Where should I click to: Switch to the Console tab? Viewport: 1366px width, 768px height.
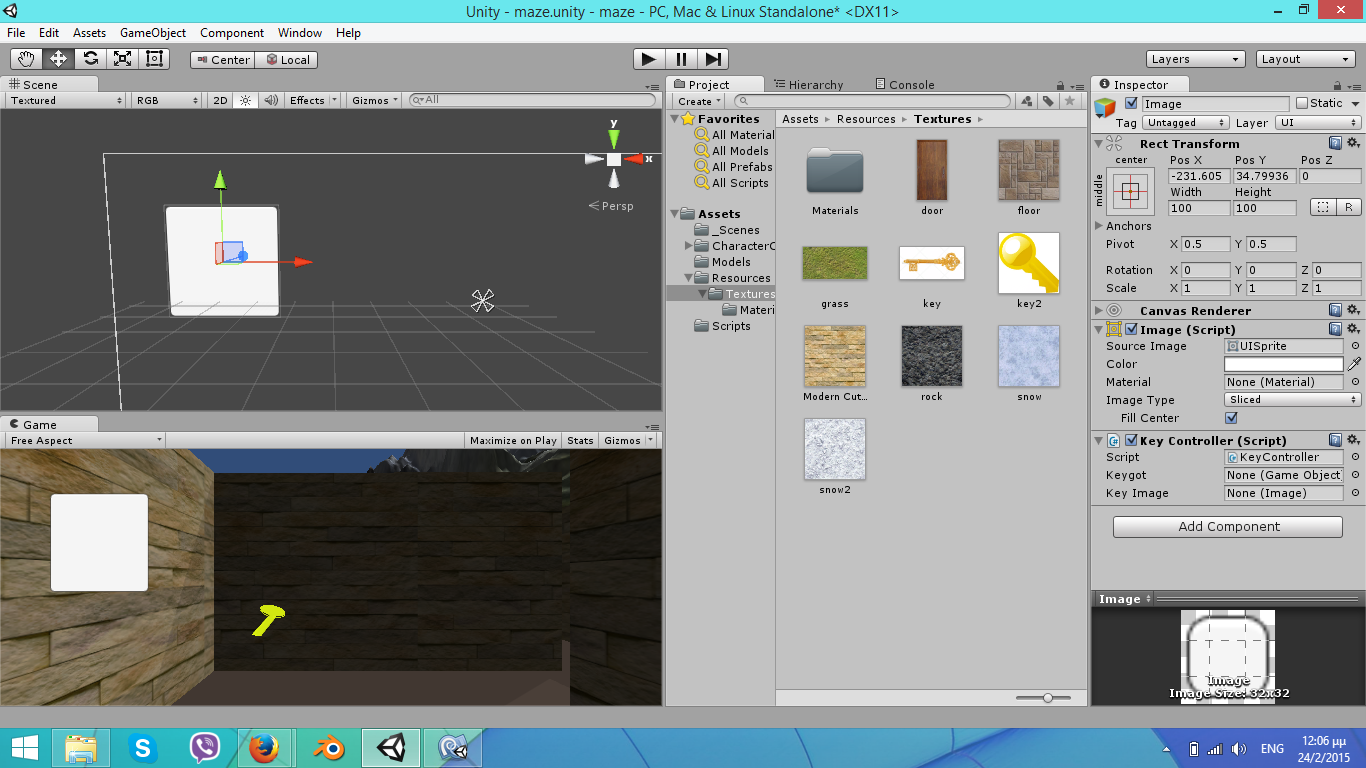coord(905,85)
